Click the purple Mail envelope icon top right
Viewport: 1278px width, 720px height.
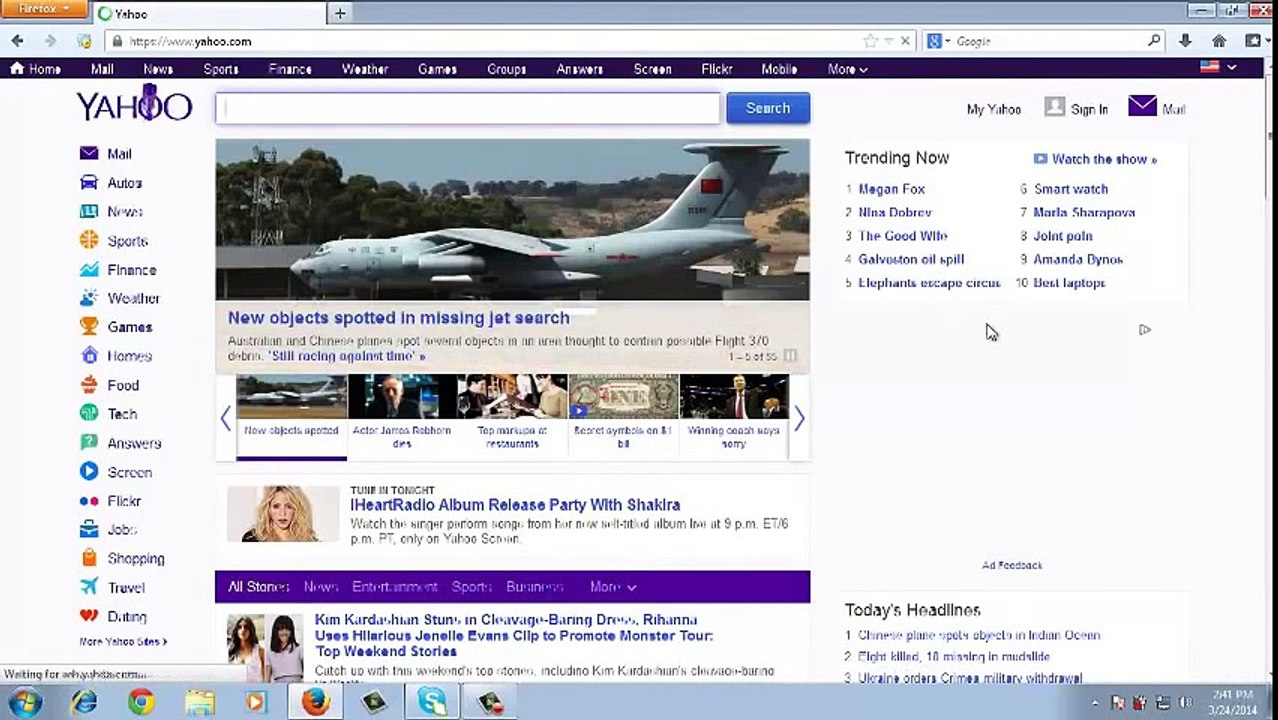(x=1142, y=106)
